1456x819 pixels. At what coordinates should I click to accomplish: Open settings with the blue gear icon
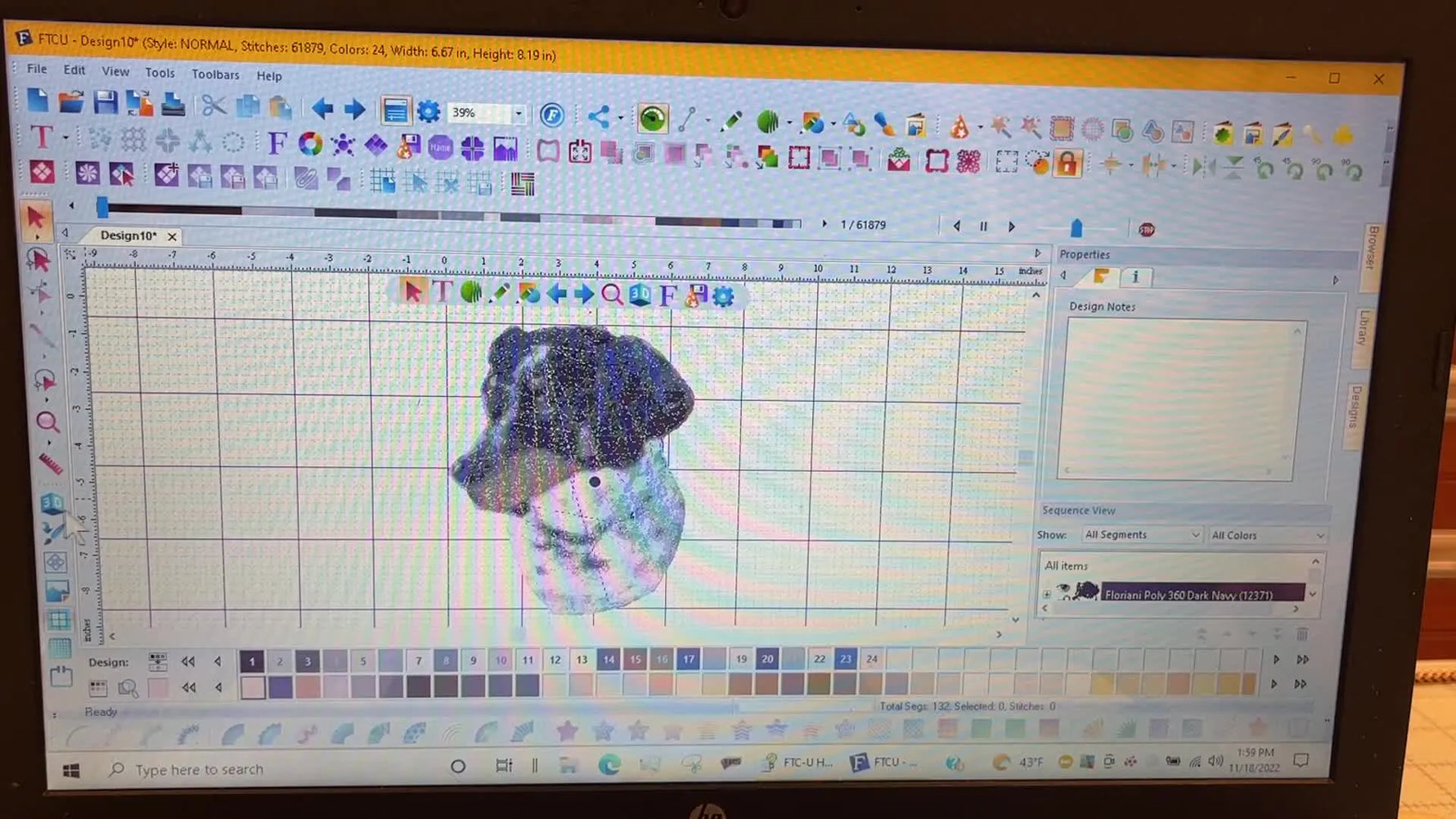click(429, 111)
